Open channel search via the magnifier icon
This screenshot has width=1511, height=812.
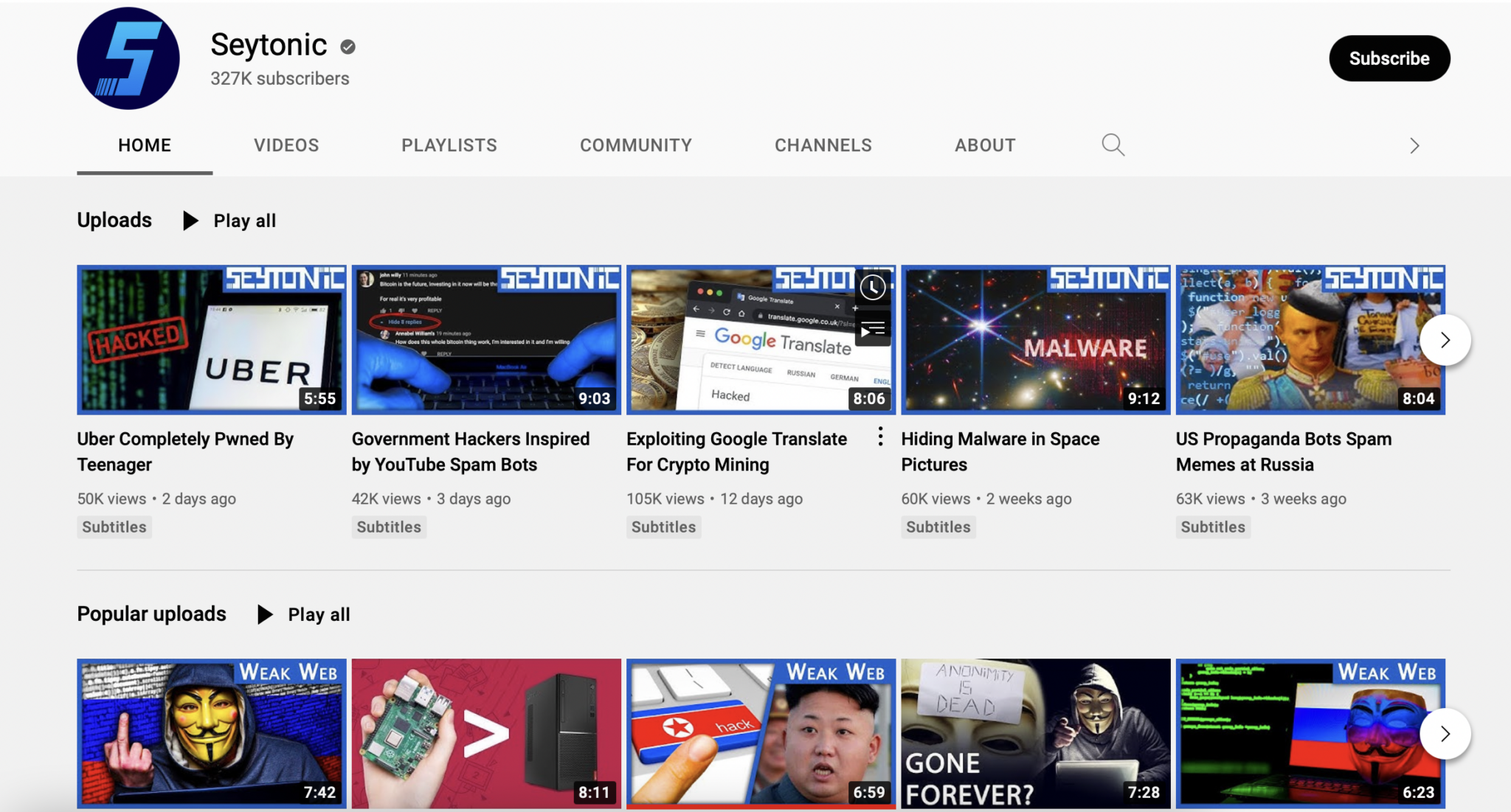[1113, 145]
